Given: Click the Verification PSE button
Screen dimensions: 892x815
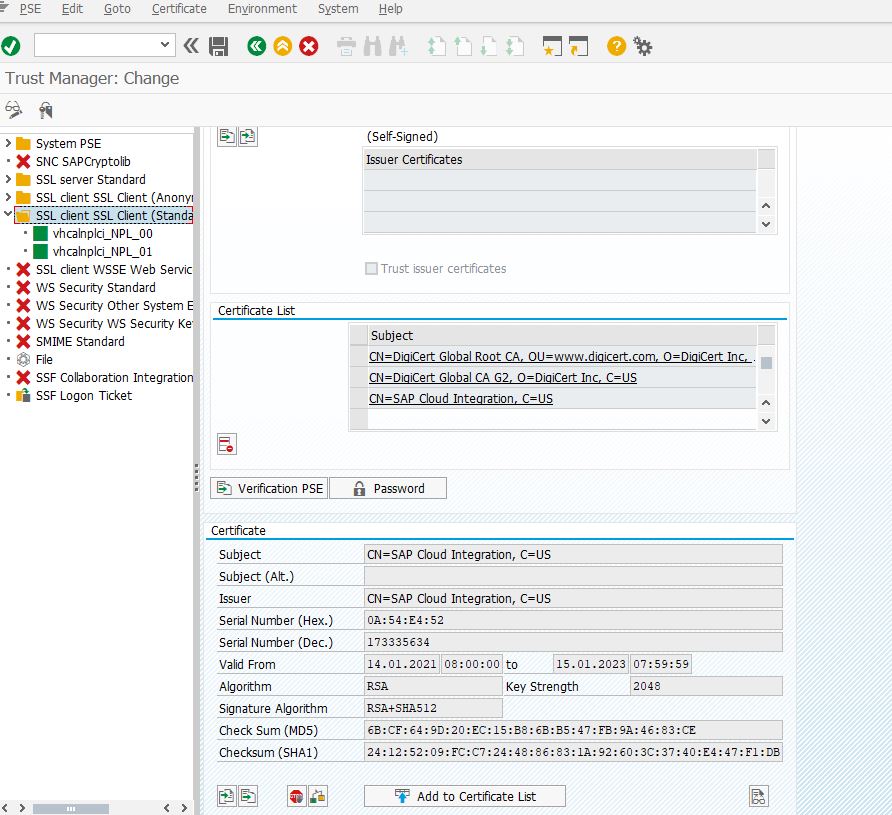Looking at the screenshot, I should 269,488.
